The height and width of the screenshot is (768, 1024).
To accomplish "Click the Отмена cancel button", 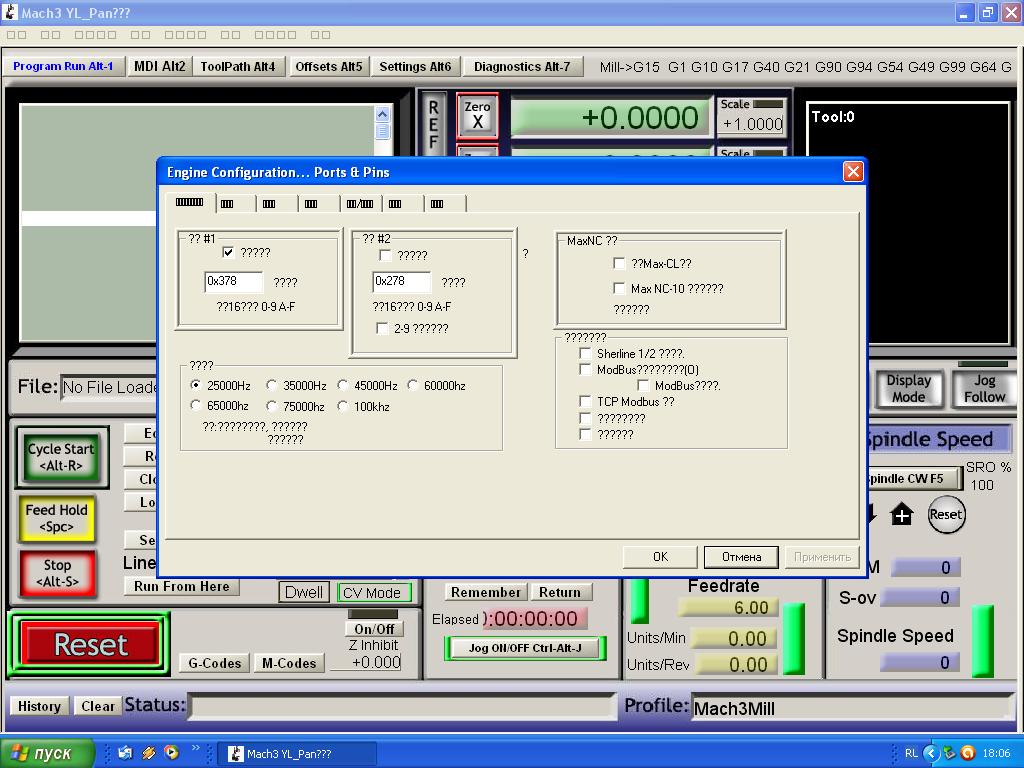I will click(741, 557).
